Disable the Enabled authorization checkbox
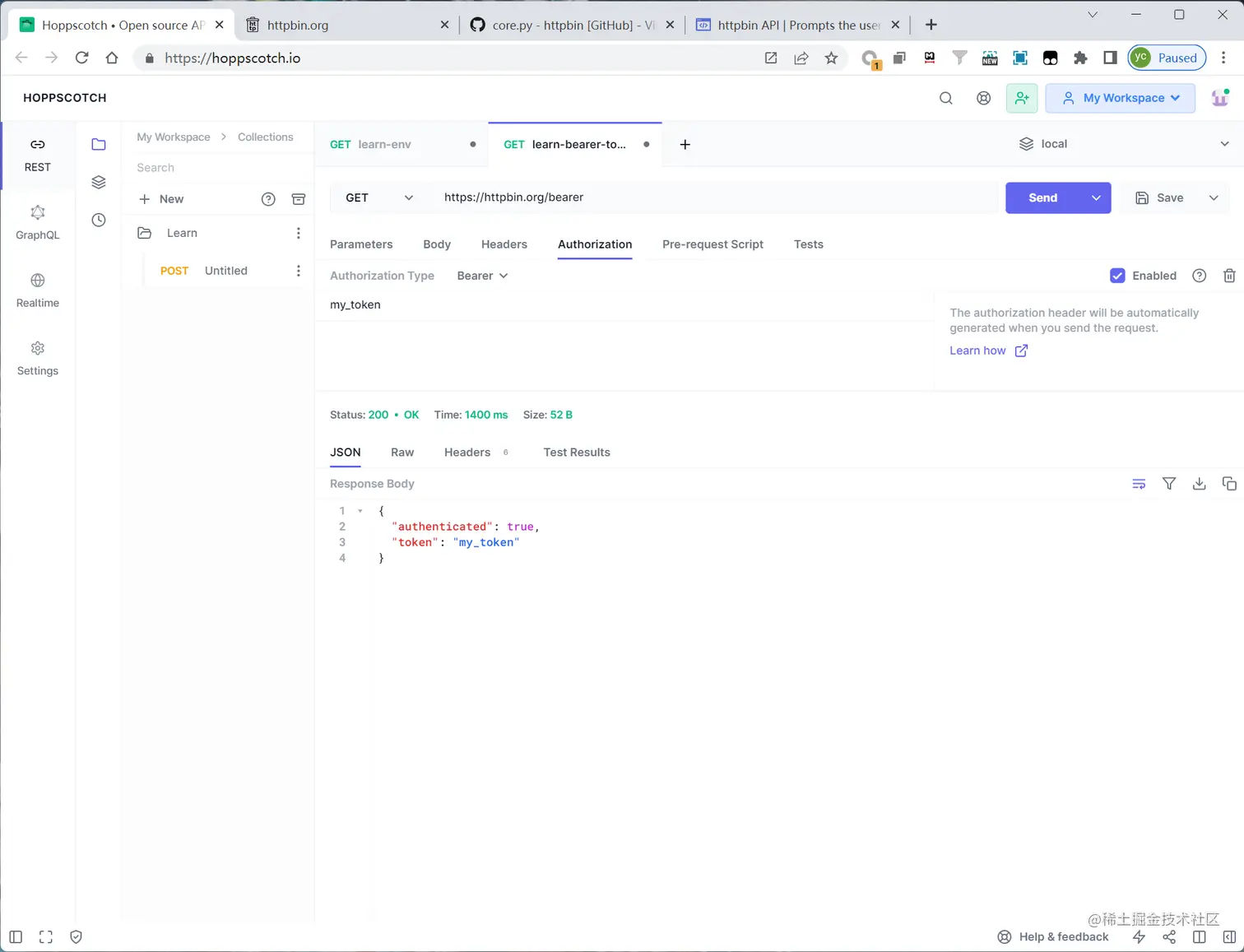 point(1117,276)
